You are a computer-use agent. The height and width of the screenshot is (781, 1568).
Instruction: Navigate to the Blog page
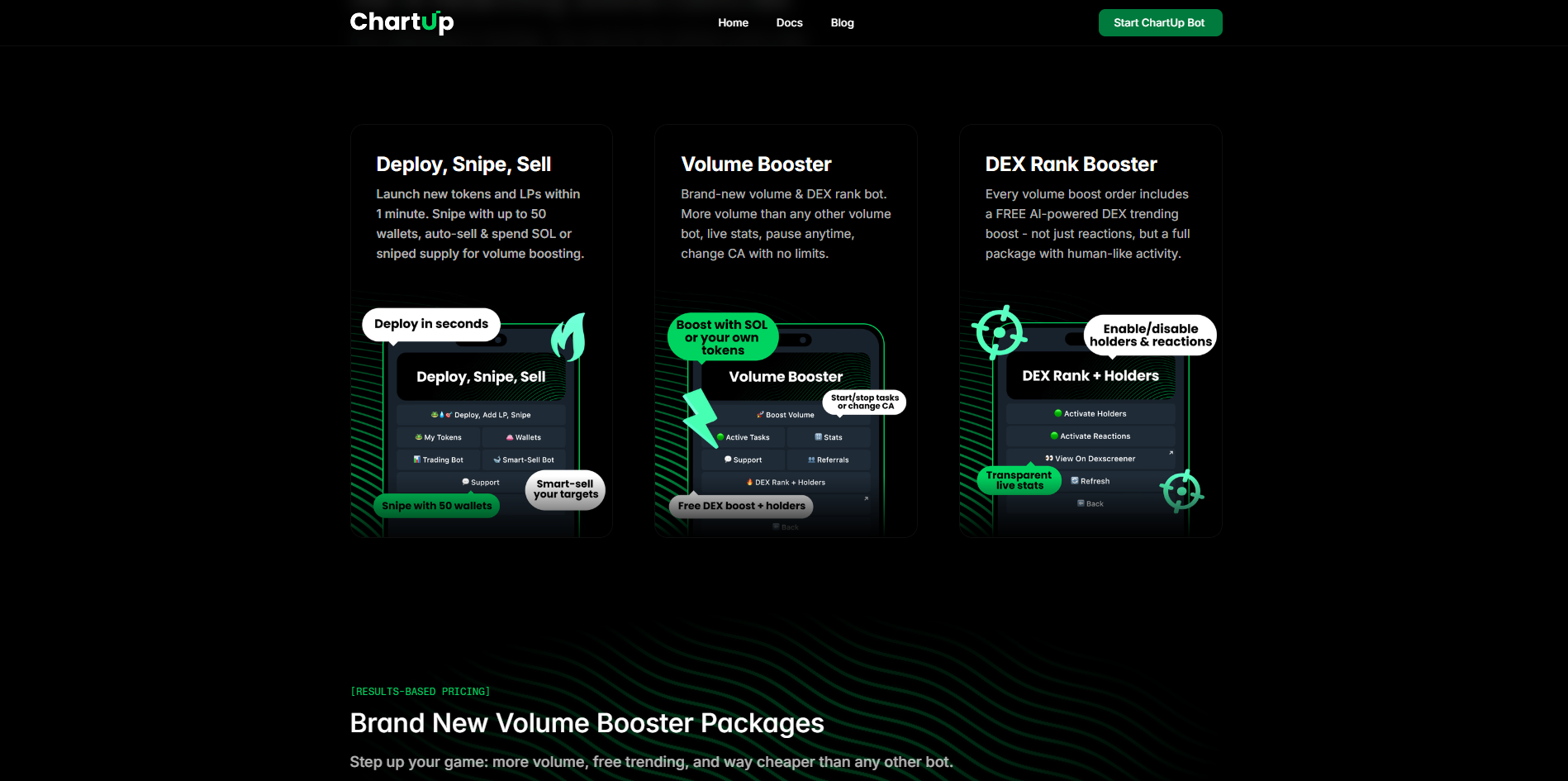tap(842, 22)
